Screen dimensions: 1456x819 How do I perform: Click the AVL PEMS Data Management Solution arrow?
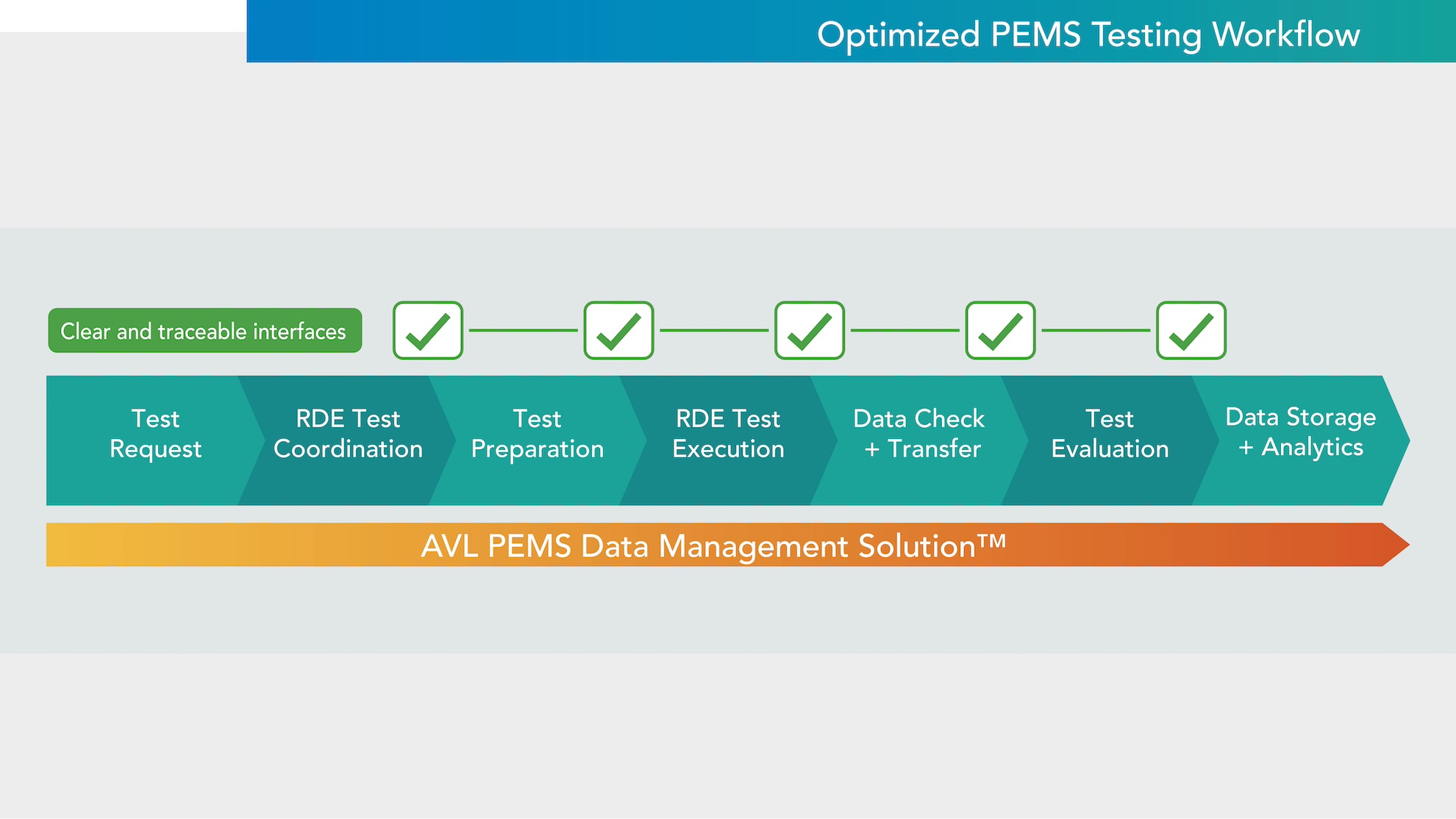click(728, 545)
